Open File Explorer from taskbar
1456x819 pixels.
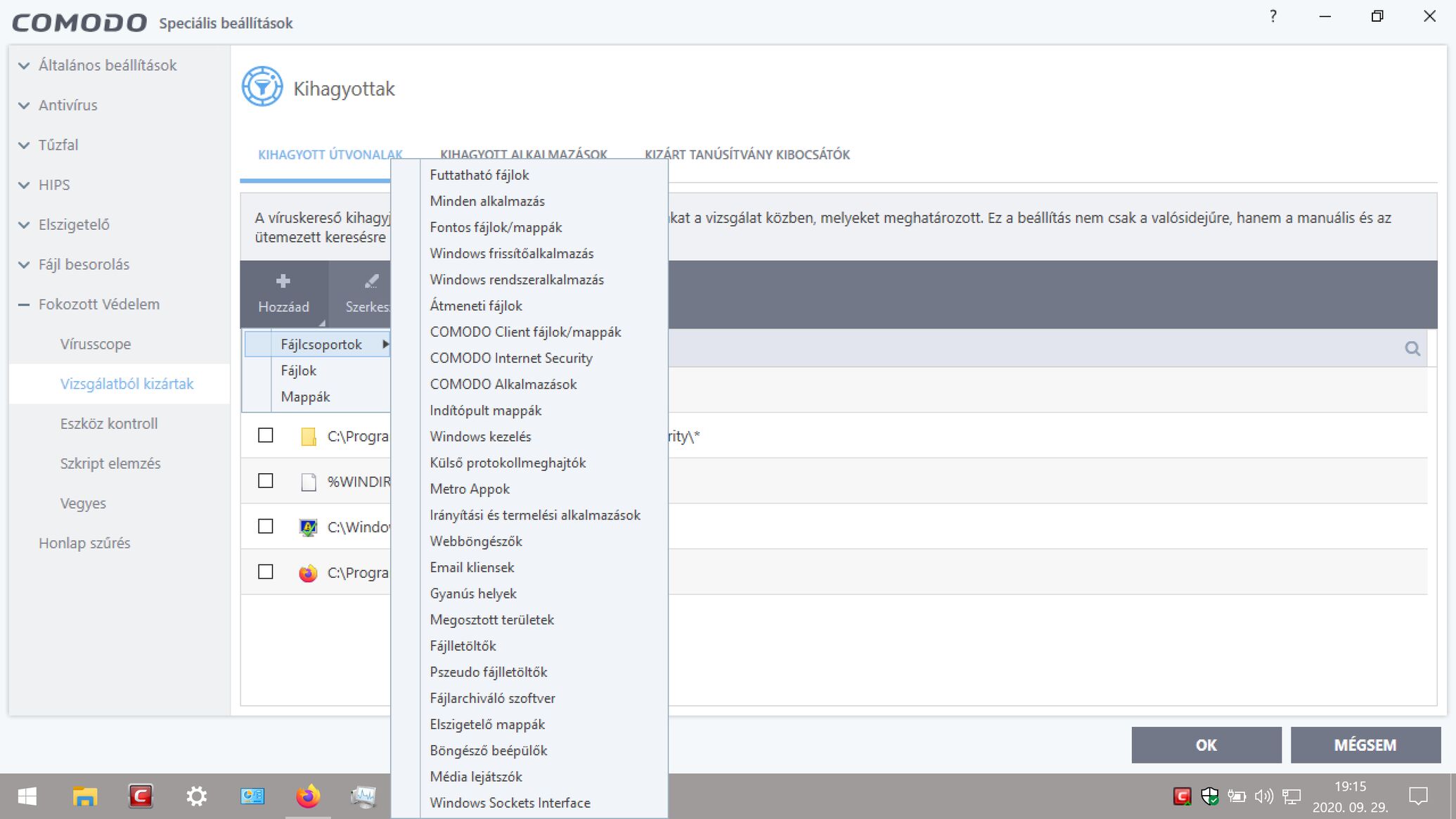pyautogui.click(x=84, y=796)
